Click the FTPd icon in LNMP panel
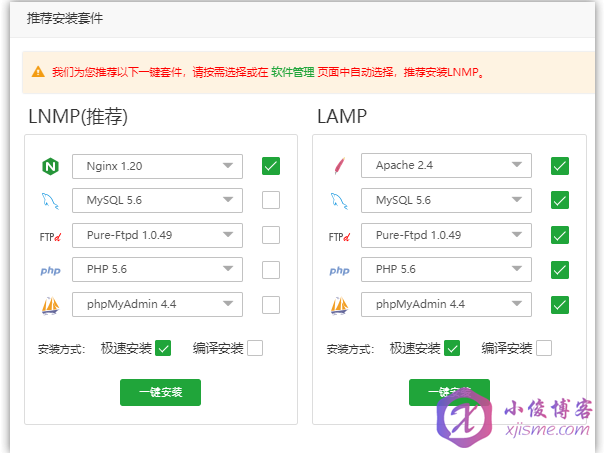 tap(50, 236)
